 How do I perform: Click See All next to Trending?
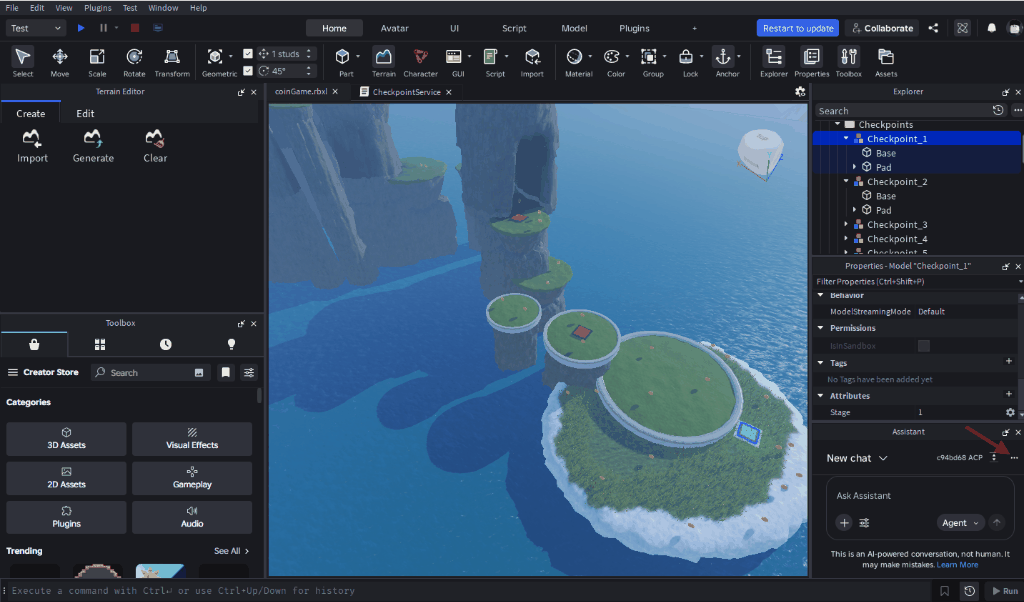click(231, 551)
